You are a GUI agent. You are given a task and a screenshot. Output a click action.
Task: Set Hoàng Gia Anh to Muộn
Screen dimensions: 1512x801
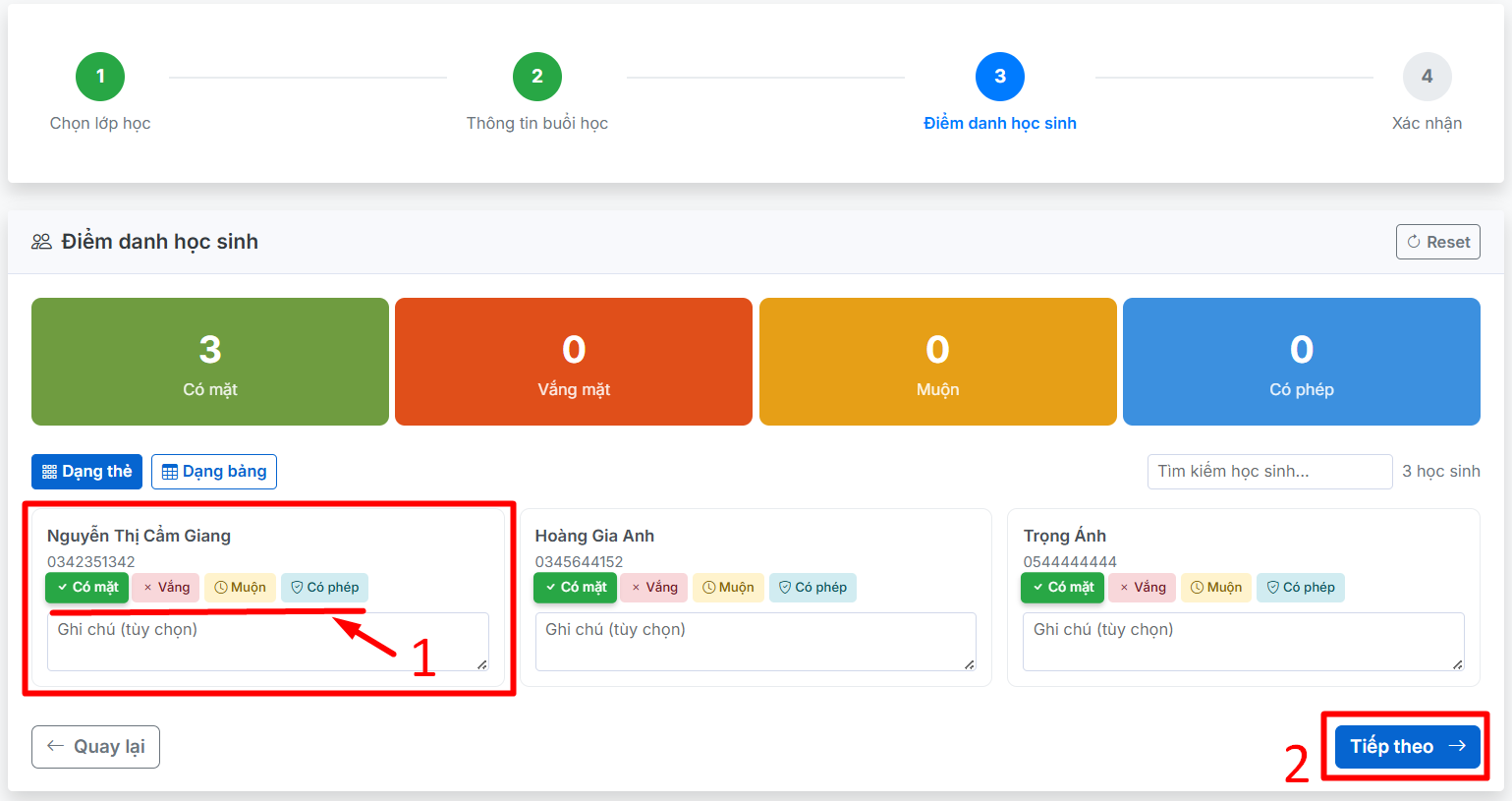click(728, 588)
